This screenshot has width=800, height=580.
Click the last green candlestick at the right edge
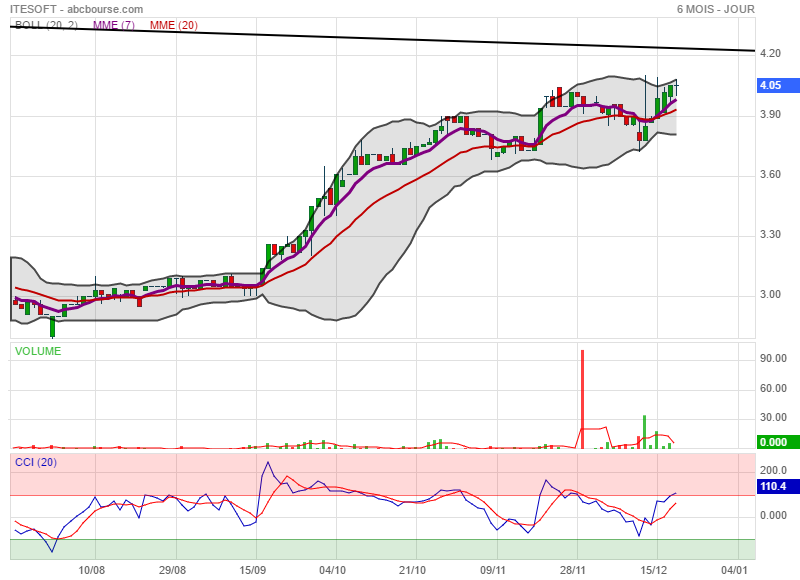670,91
